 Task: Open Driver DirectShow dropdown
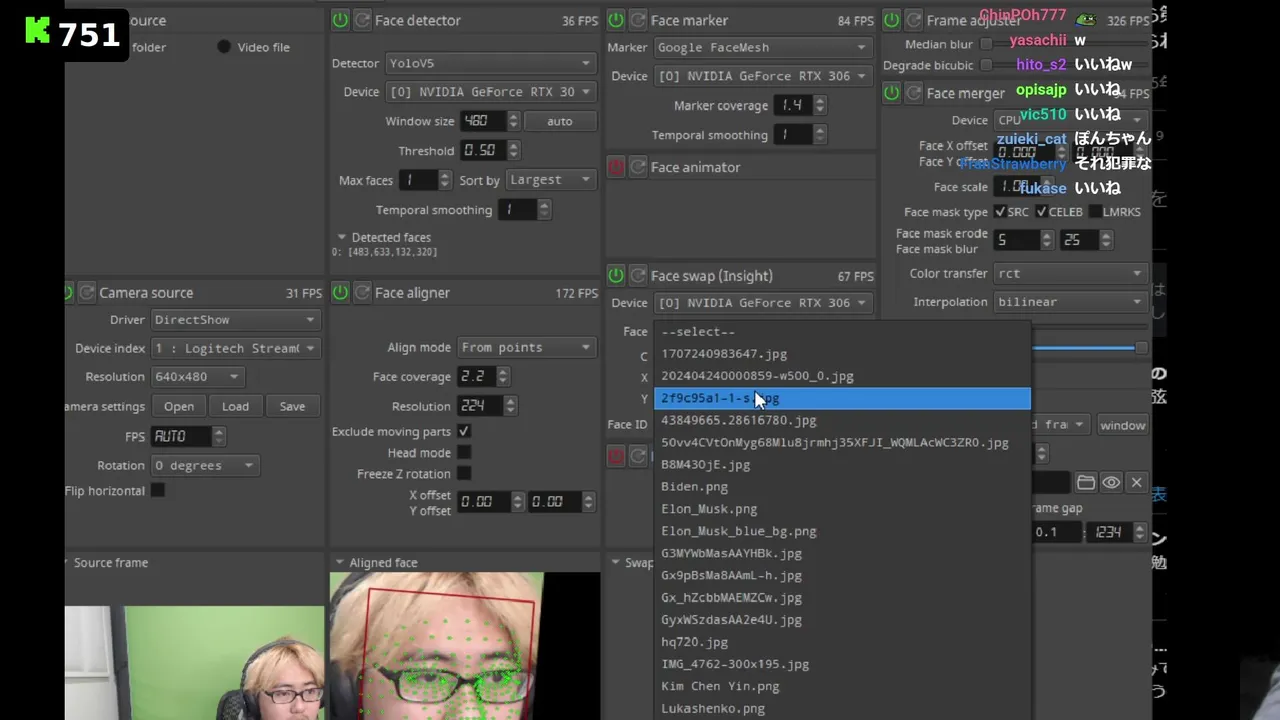coord(235,320)
